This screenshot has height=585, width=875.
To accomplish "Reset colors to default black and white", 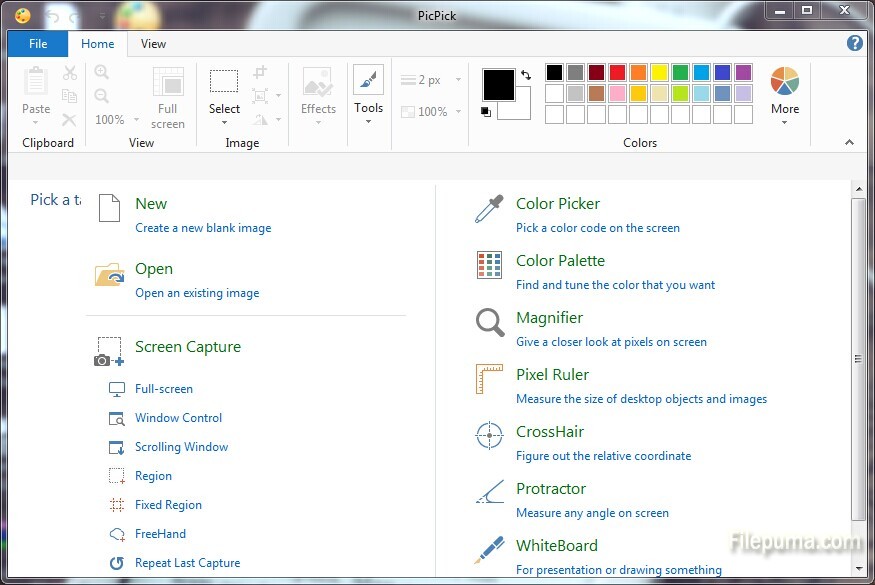I will pos(486,112).
